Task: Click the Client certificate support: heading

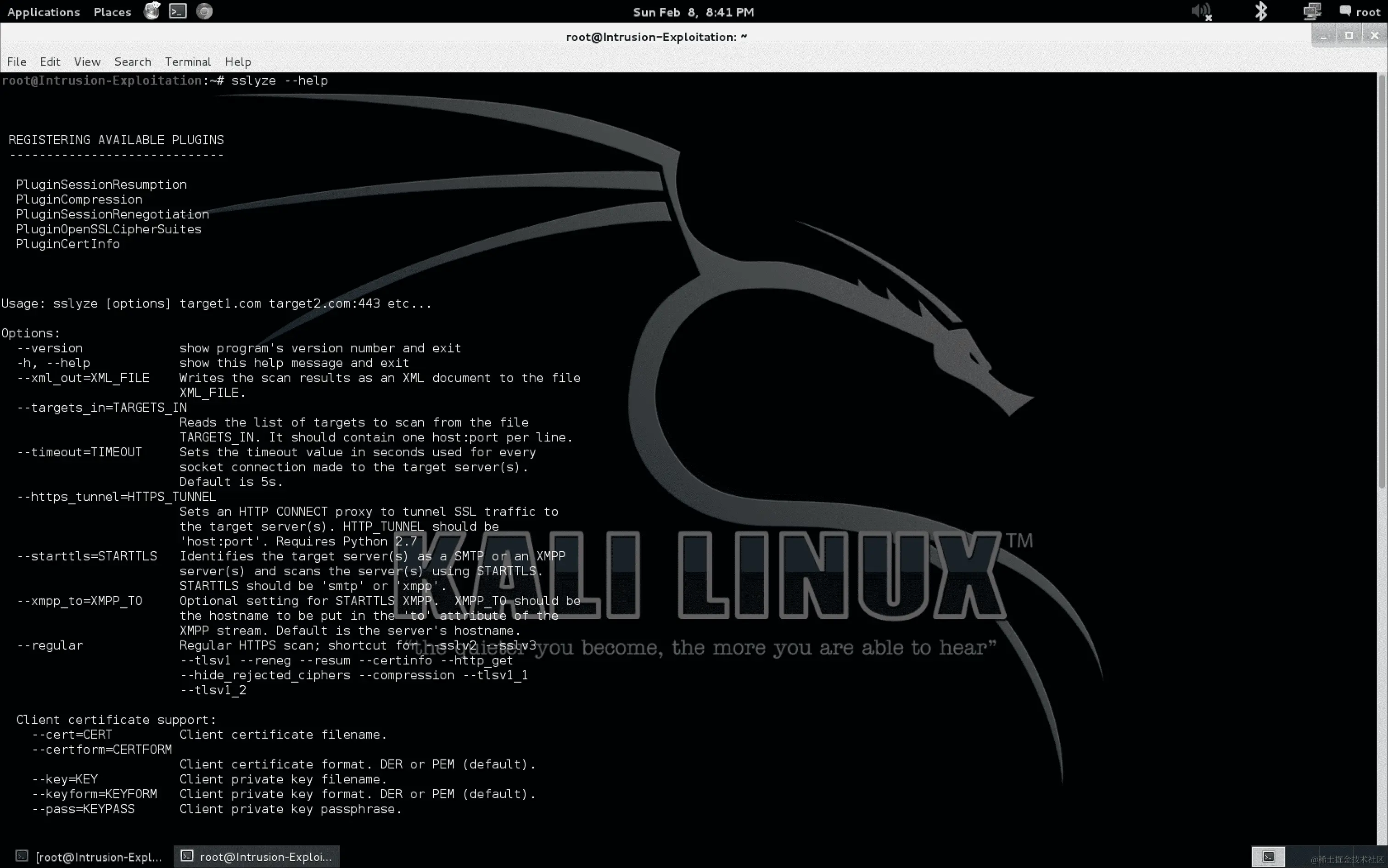Action: pyautogui.click(x=116, y=720)
